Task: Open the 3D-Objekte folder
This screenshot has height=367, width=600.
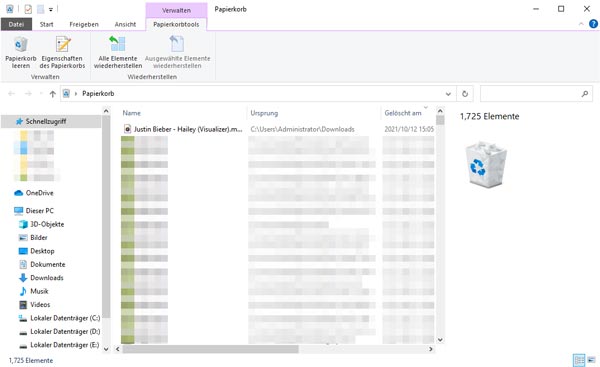Action: [47, 224]
